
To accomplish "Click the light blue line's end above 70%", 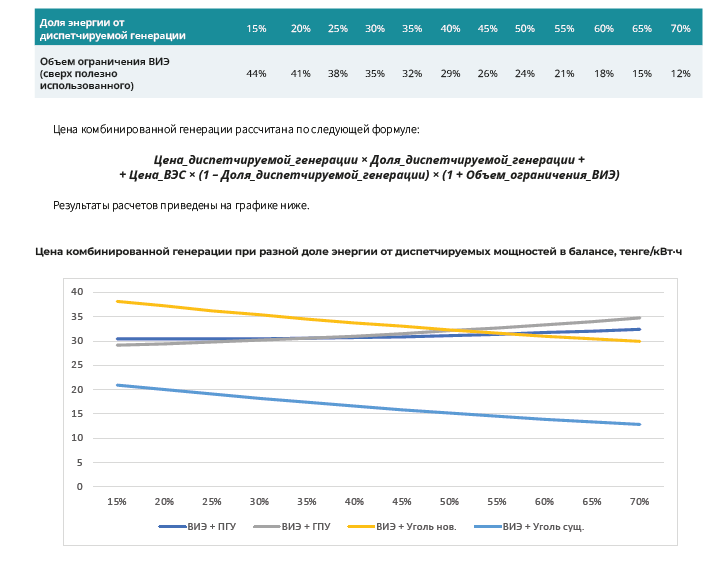I will pos(639,424).
